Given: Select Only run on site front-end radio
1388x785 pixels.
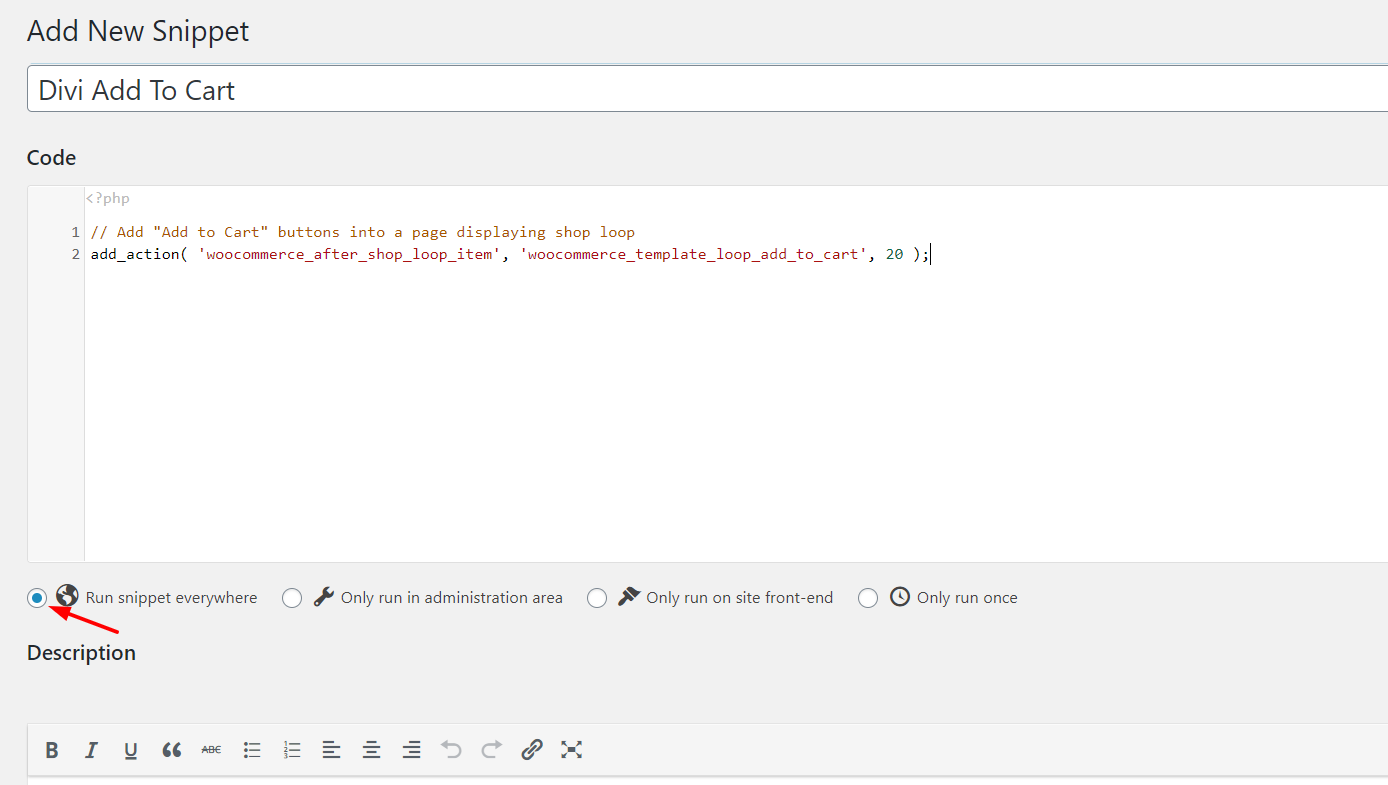Looking at the screenshot, I should 597,598.
